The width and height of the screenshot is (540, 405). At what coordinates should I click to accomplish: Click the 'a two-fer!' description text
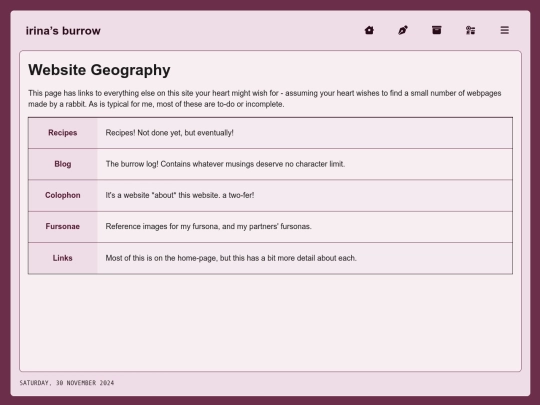[x=180, y=195]
